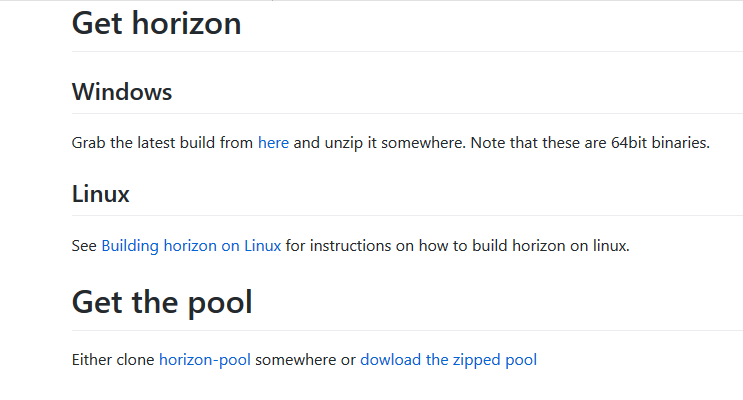Select the "Windows" section heading
Screen dimensions: 743x400
click(x=122, y=92)
